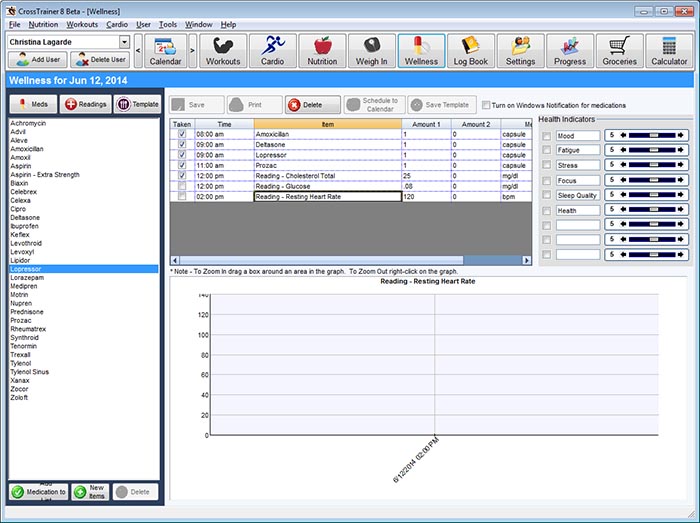Show the Meds list
The height and width of the screenshot is (523, 700).
[33, 104]
